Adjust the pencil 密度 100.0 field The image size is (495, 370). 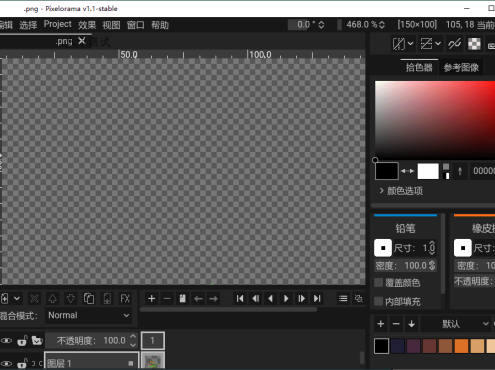pyautogui.click(x=405, y=266)
